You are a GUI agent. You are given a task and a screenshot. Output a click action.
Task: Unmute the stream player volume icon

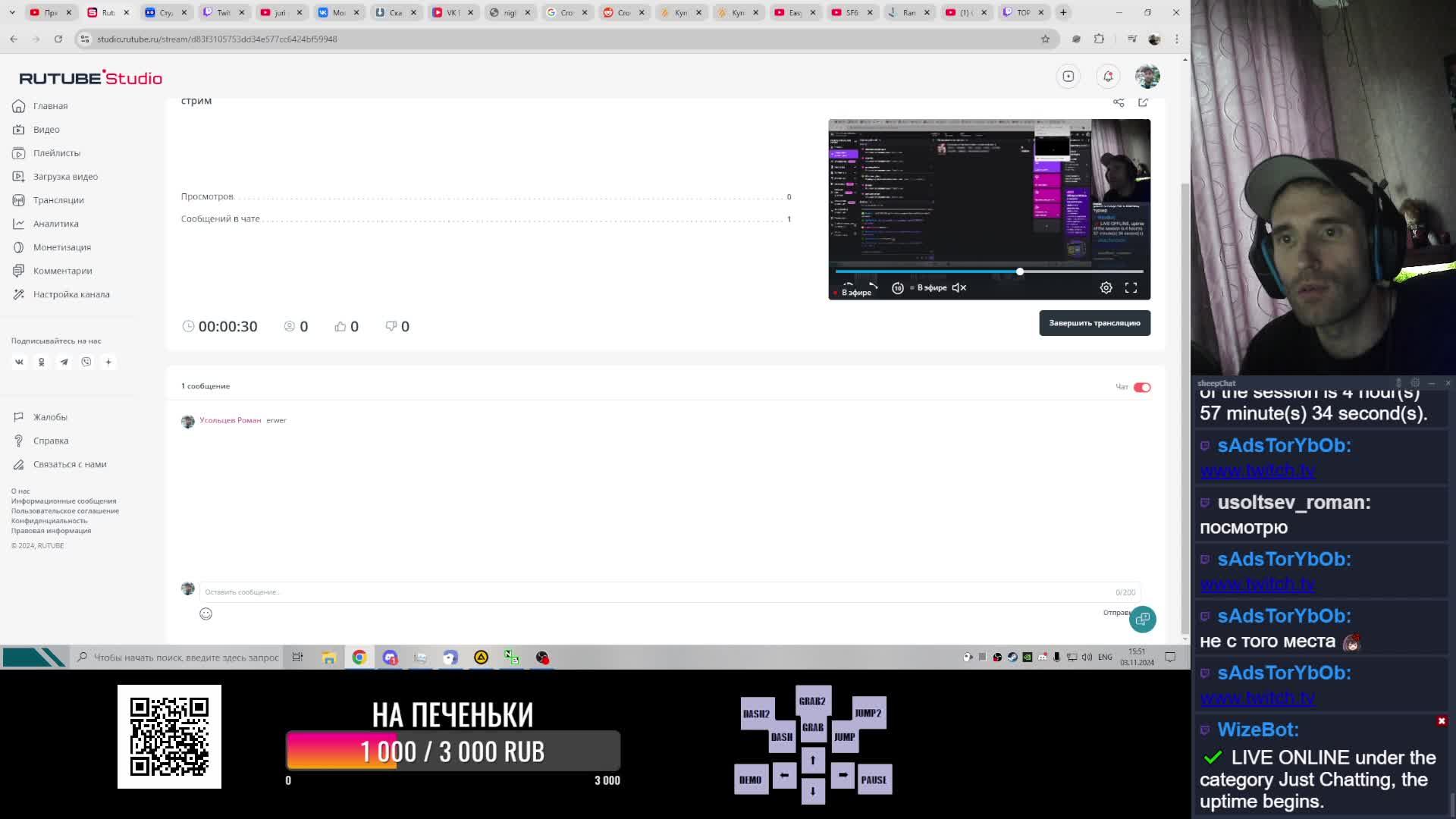[x=959, y=287]
